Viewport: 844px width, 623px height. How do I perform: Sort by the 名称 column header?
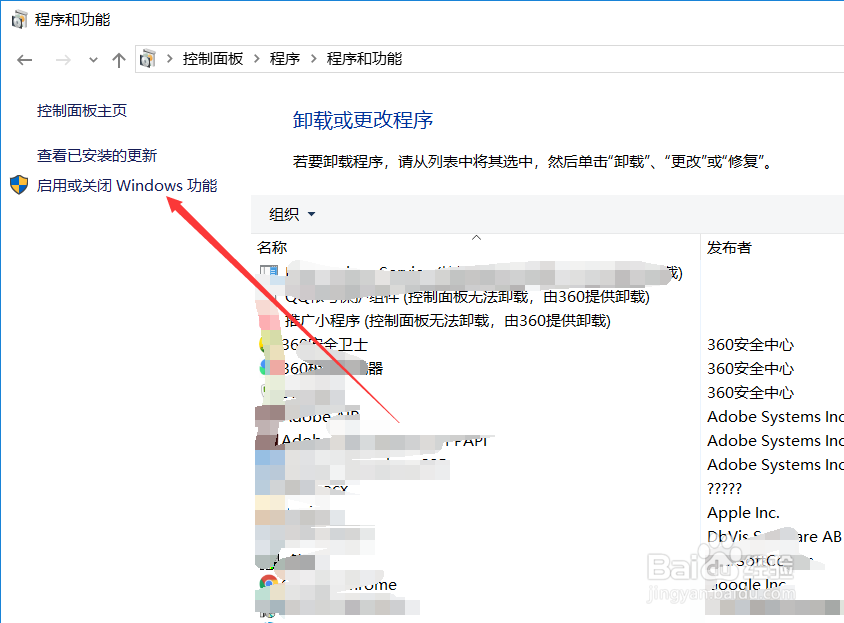272,248
